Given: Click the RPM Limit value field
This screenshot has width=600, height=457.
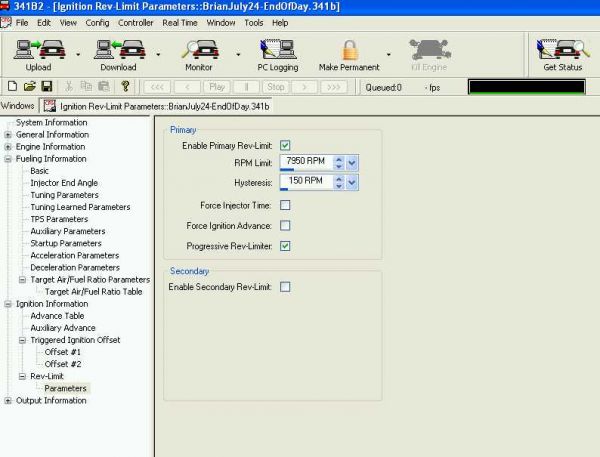Looking at the screenshot, I should click(x=305, y=160).
